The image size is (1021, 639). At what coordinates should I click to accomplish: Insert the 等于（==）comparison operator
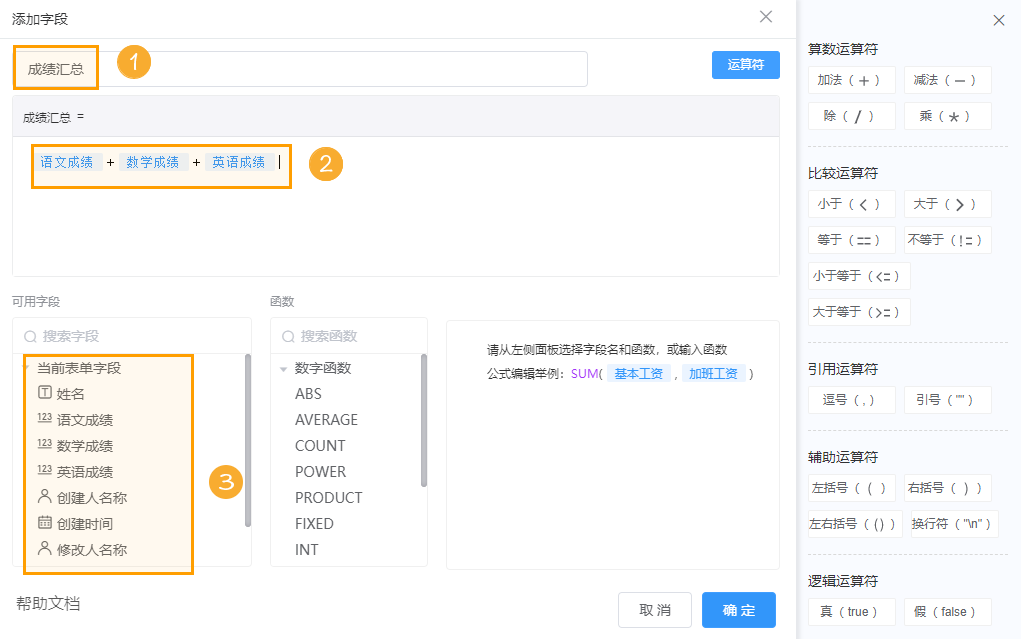tap(851, 239)
